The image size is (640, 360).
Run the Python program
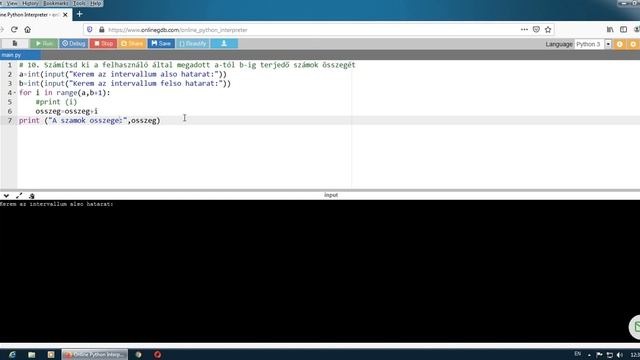pyautogui.click(x=44, y=44)
